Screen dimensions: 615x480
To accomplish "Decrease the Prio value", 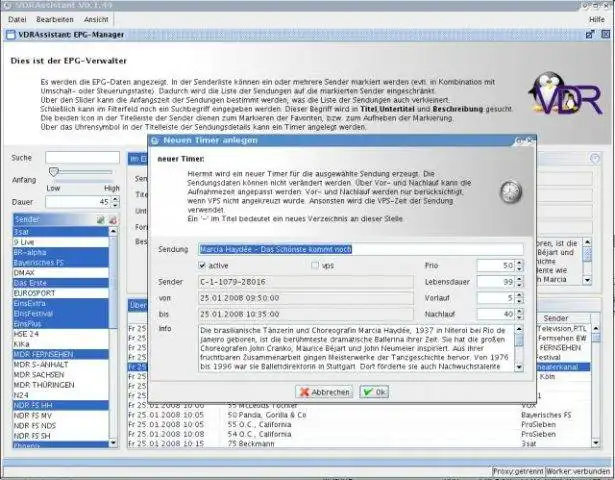I will point(520,269).
